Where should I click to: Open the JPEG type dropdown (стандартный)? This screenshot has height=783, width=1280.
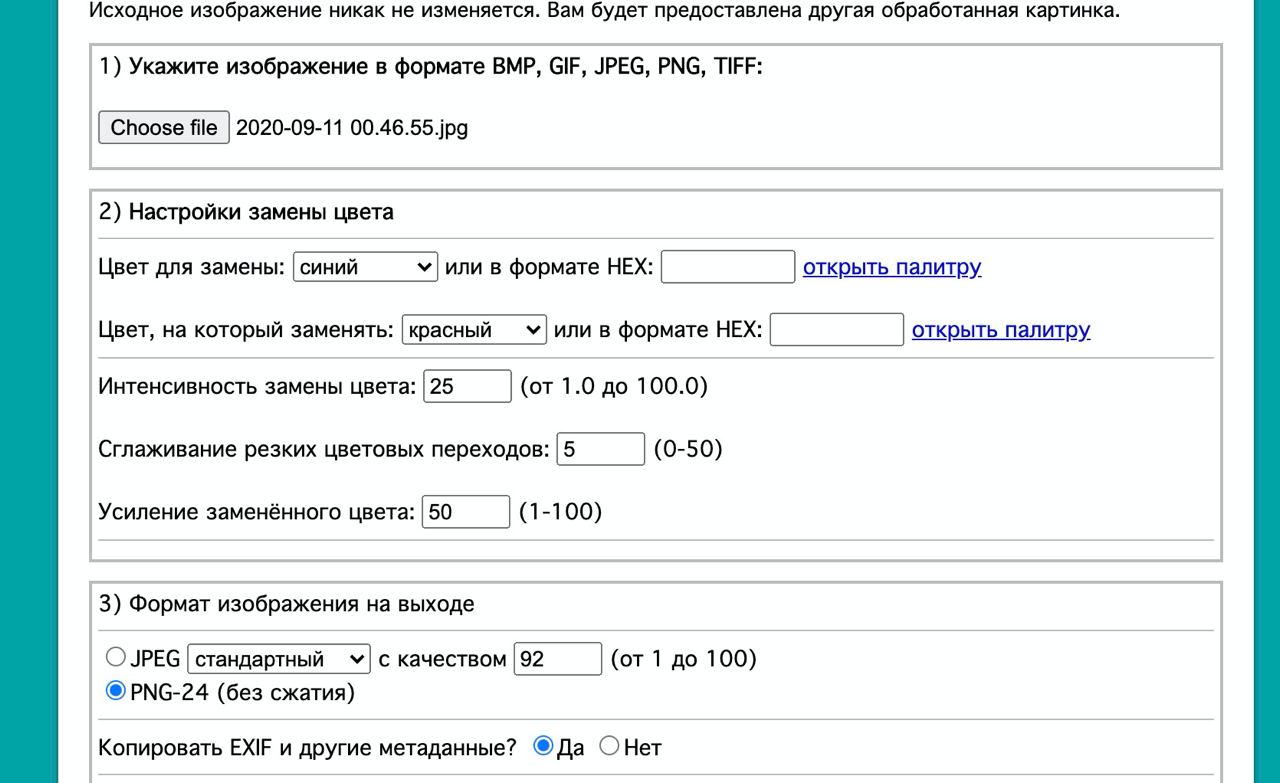tap(279, 659)
